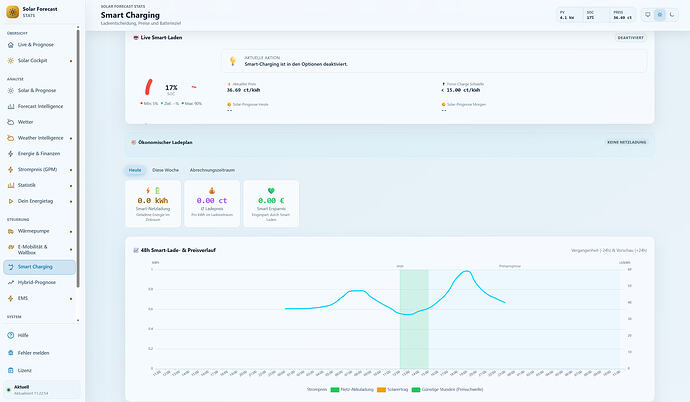Open the Strompreis (GPM) bolt icon
The image size is (690, 402).
tap(11, 170)
